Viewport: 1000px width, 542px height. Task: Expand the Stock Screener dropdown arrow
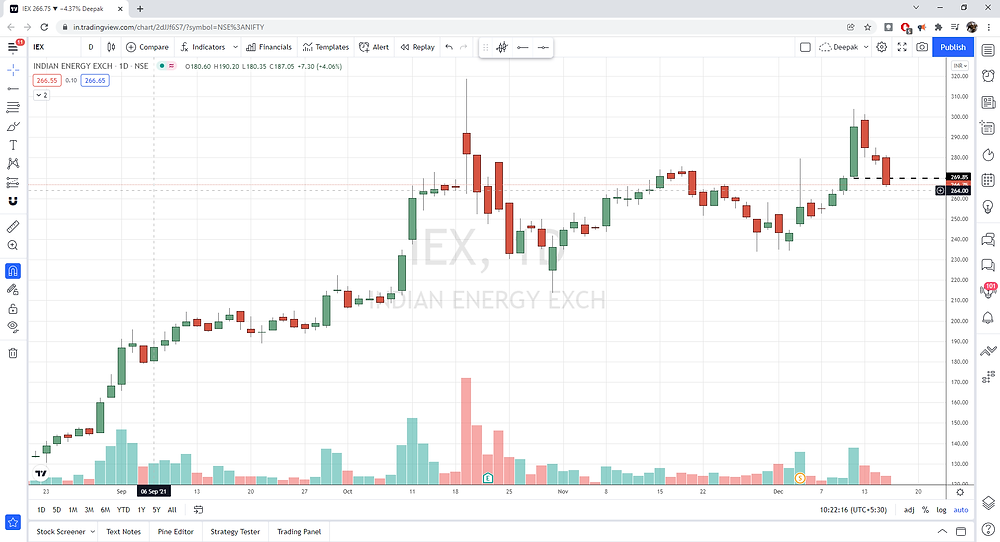pyautogui.click(x=92, y=531)
